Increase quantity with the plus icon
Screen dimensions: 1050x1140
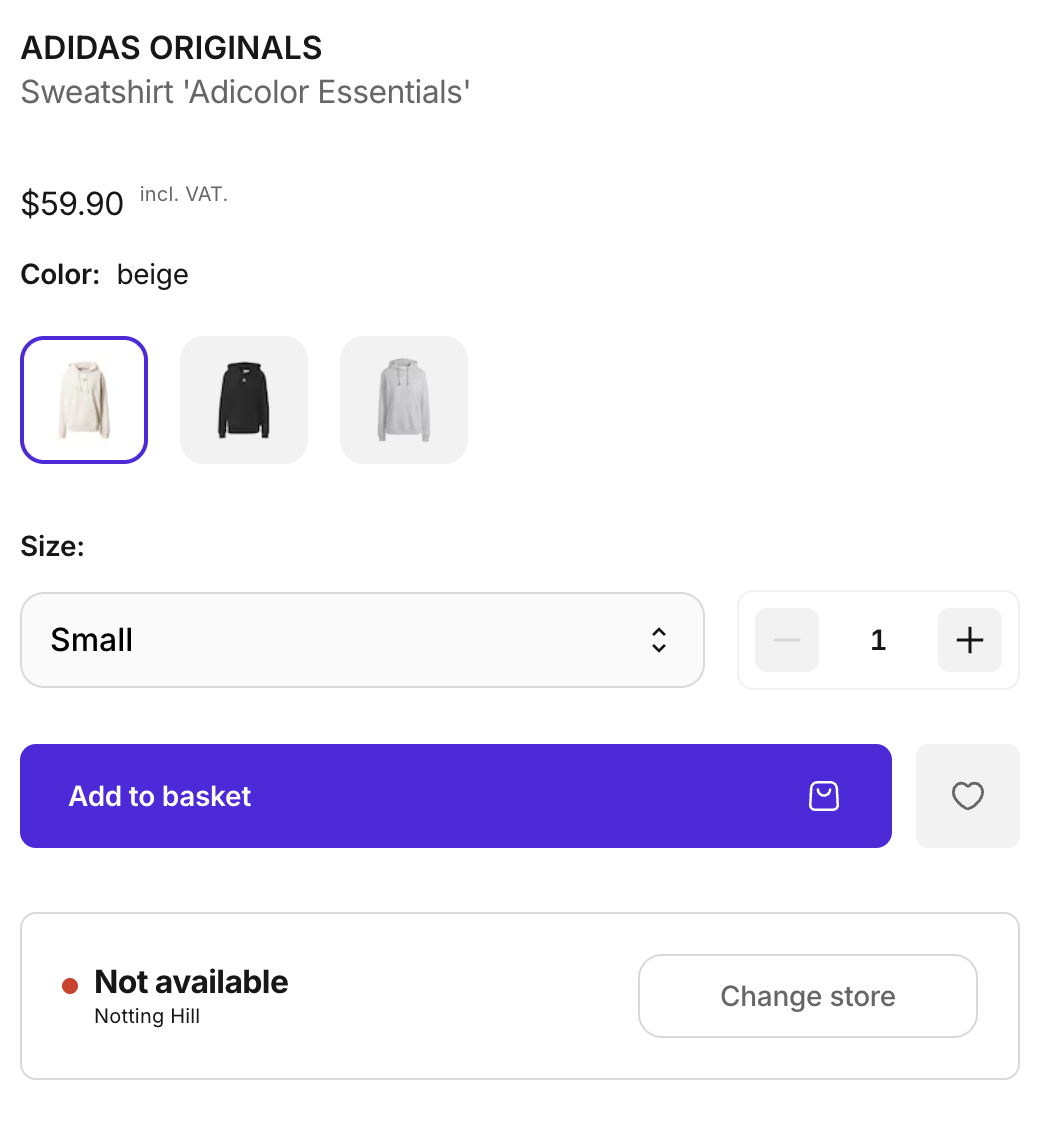(969, 640)
